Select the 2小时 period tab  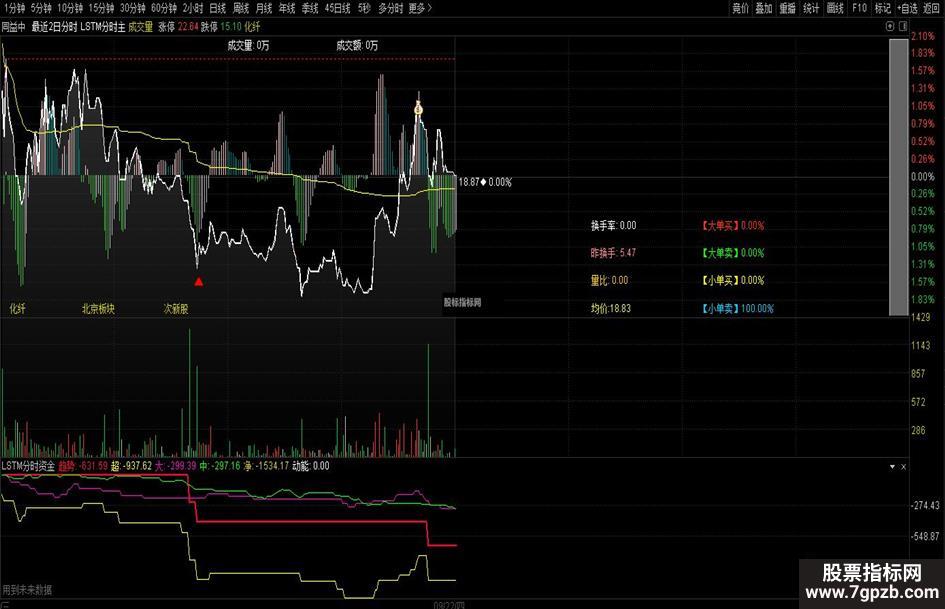(193, 8)
